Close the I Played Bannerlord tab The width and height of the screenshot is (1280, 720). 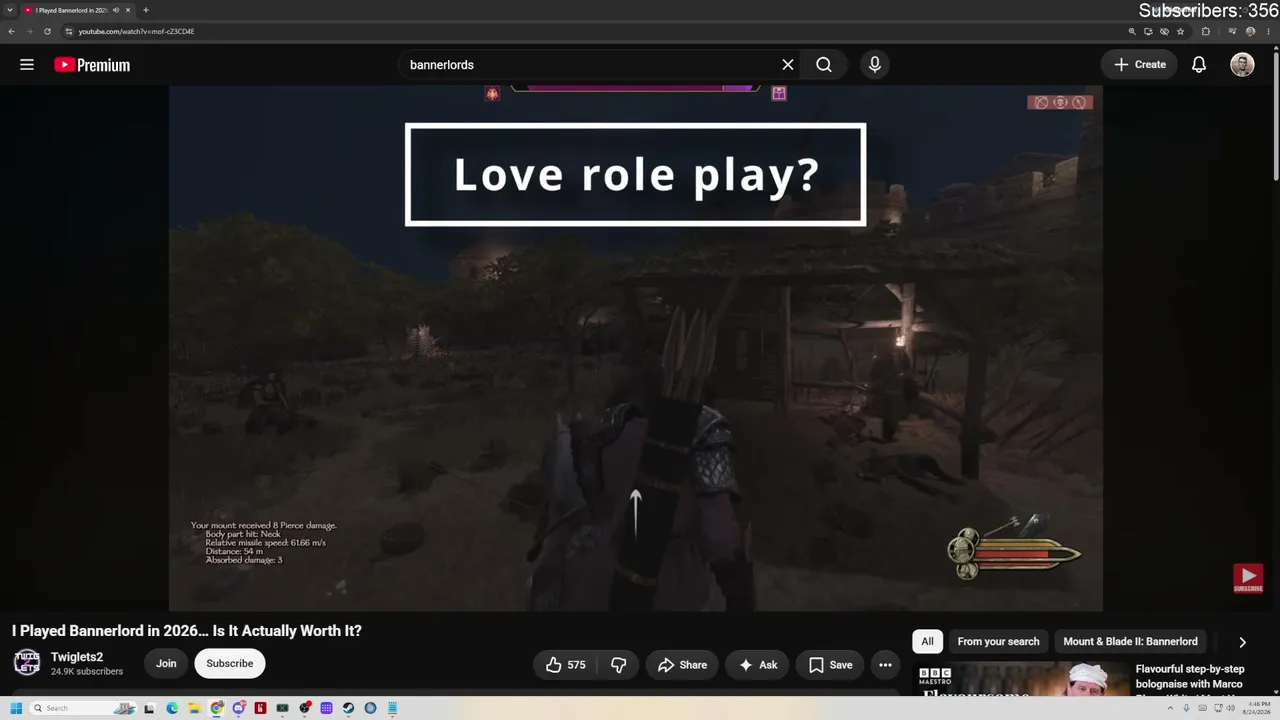coord(128,10)
